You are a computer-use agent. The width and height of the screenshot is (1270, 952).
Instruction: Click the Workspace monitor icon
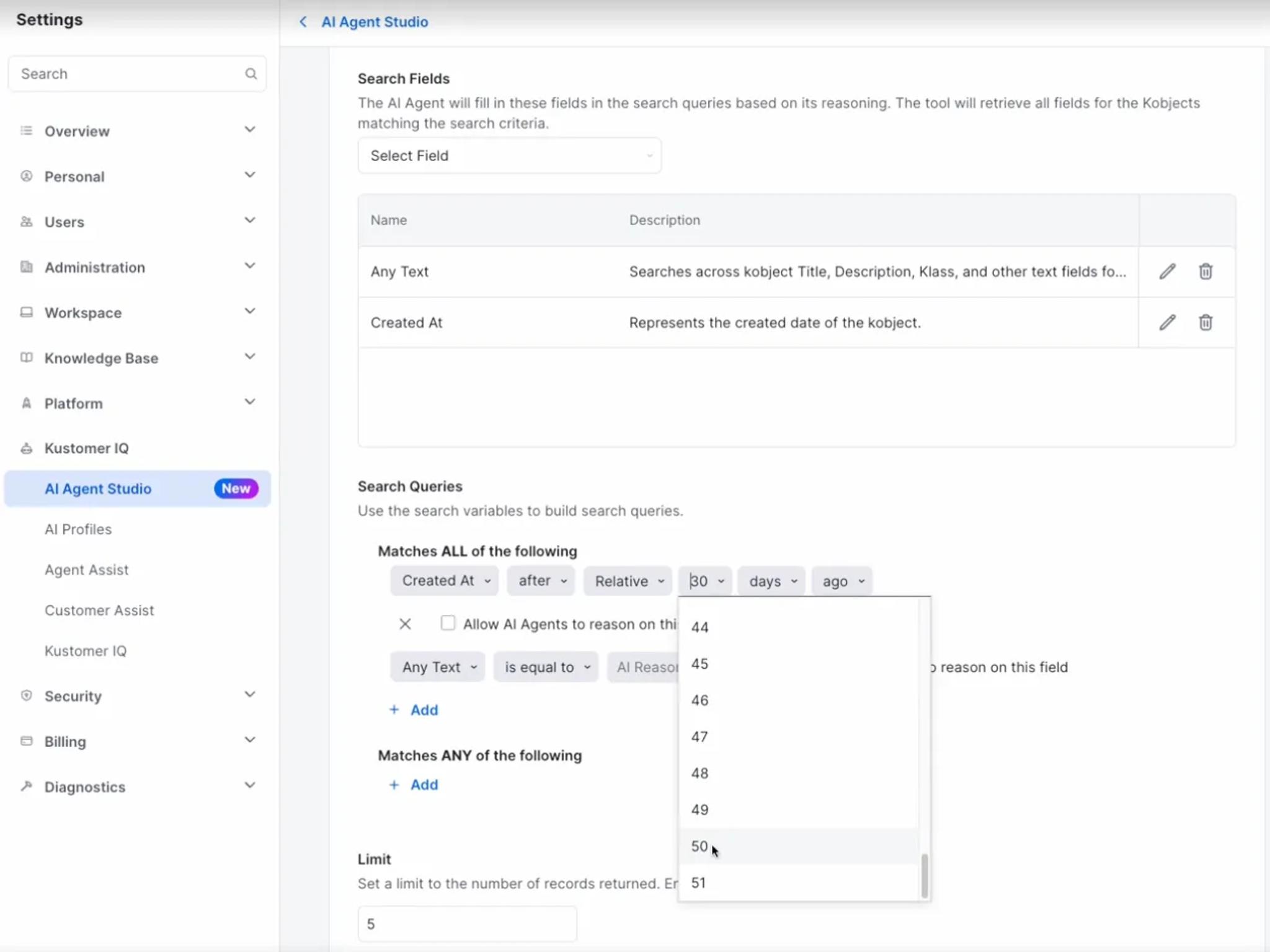point(26,312)
